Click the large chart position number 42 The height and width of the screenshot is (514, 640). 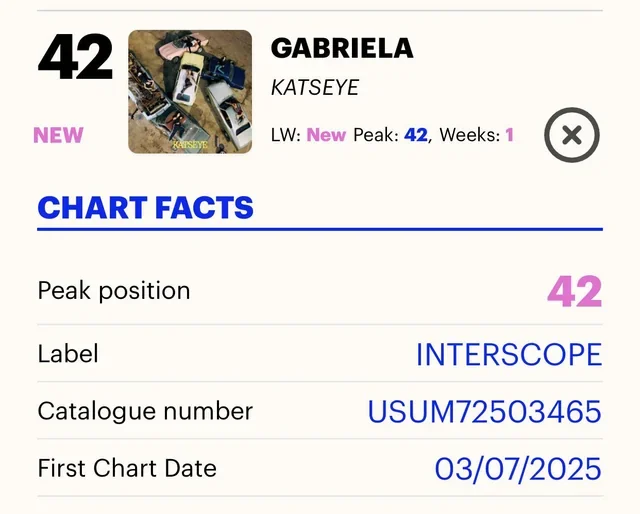tap(75, 58)
